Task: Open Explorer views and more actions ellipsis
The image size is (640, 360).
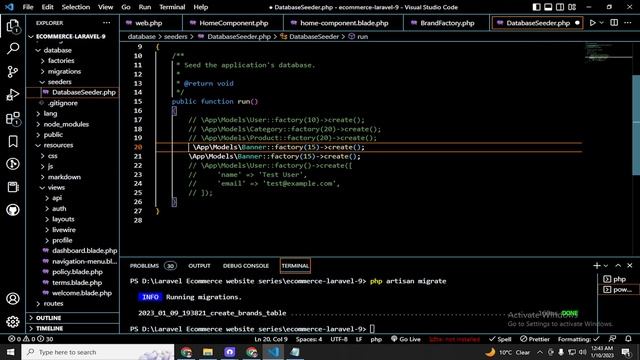Action: [107, 23]
